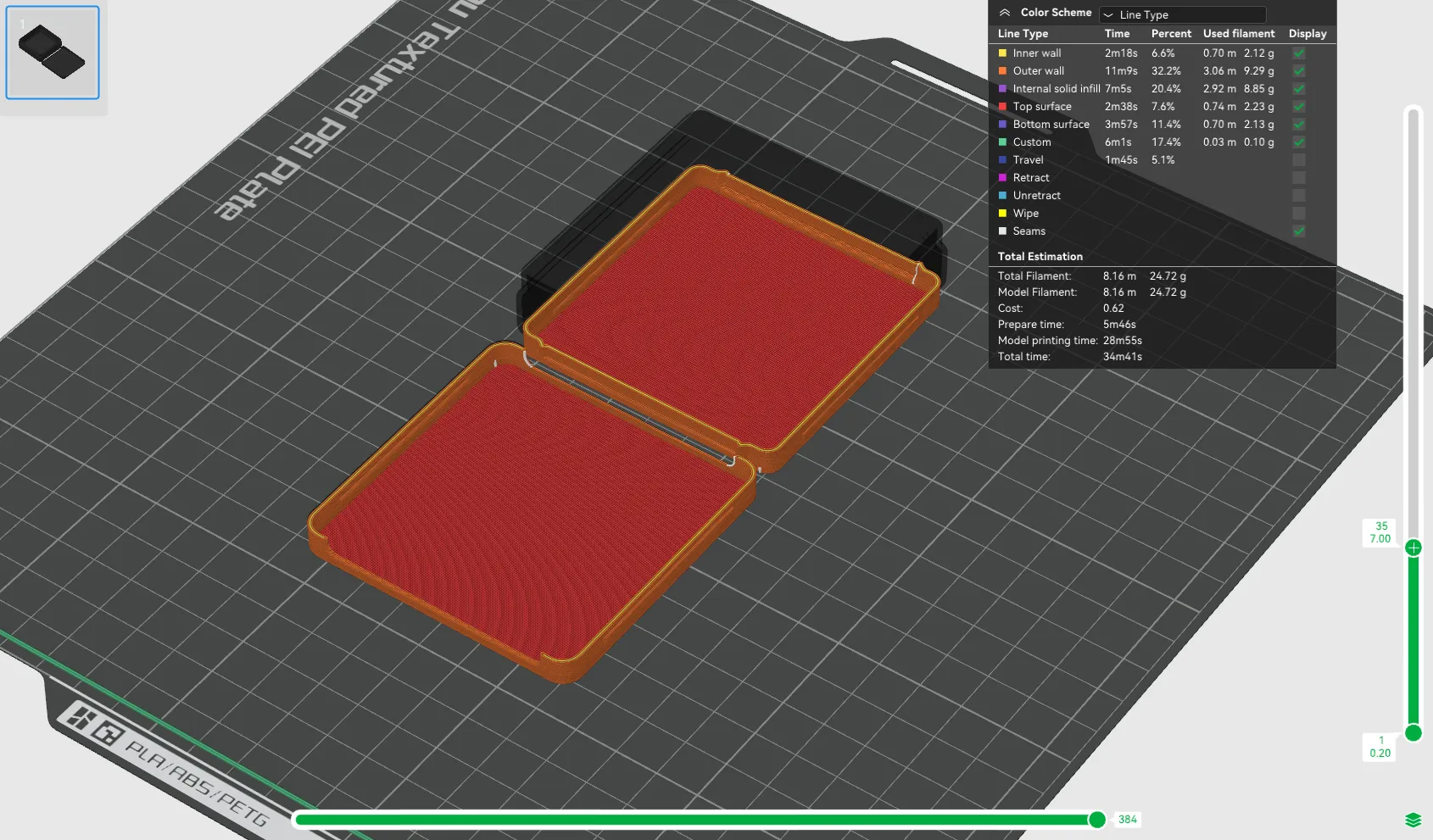1433x840 pixels.
Task: Select the plate 1 thumbnail
Action: coord(53,53)
